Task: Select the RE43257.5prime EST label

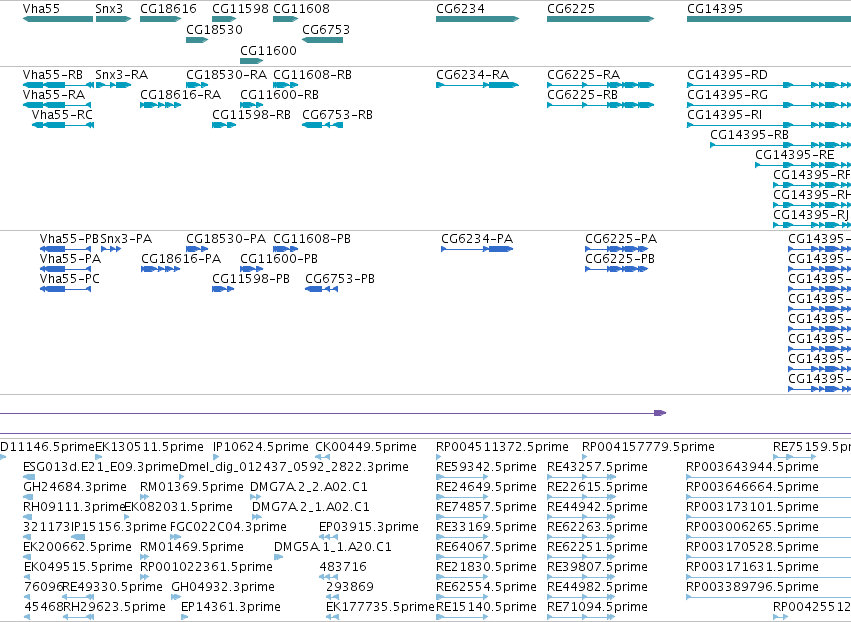Action: tap(598, 467)
